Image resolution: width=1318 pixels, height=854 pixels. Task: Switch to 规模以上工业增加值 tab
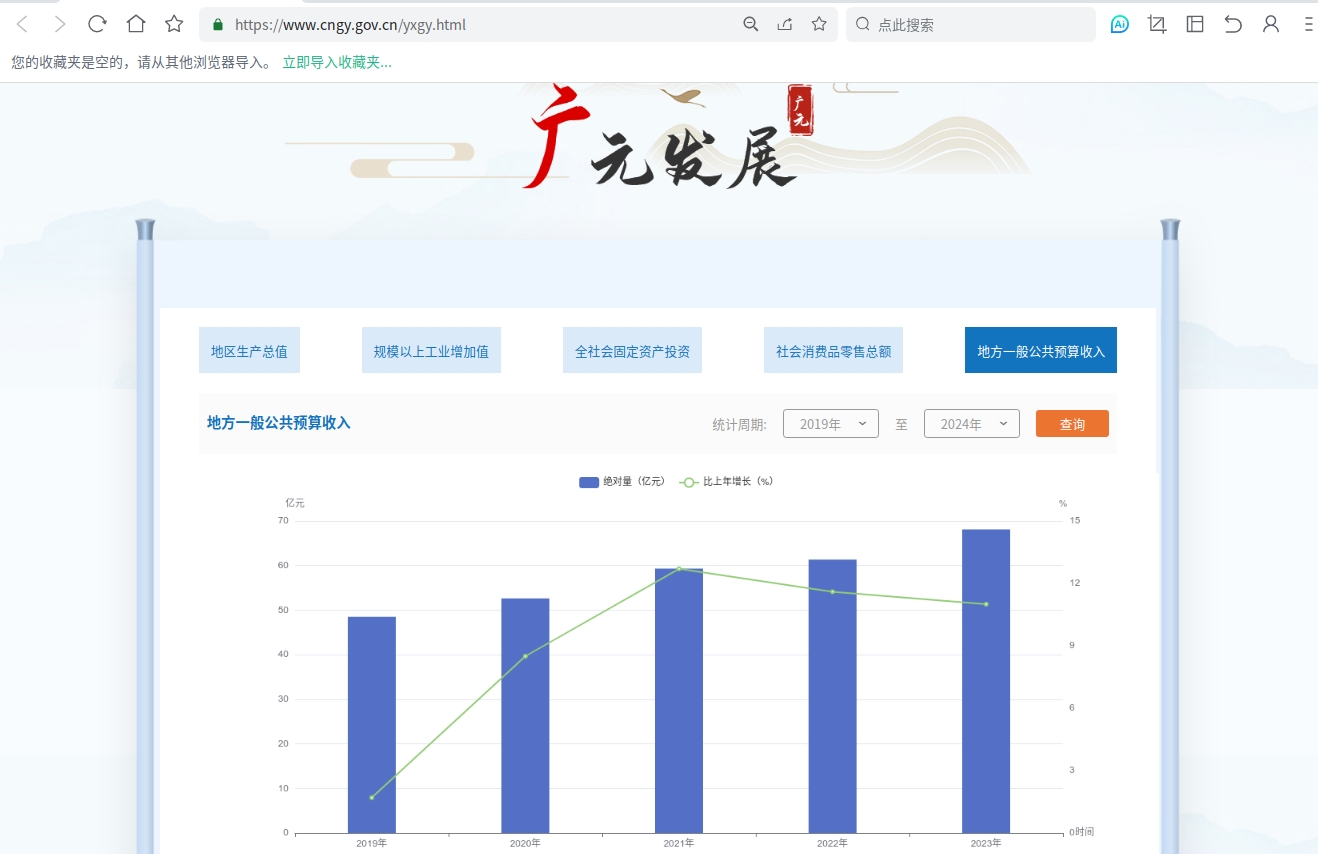431,351
